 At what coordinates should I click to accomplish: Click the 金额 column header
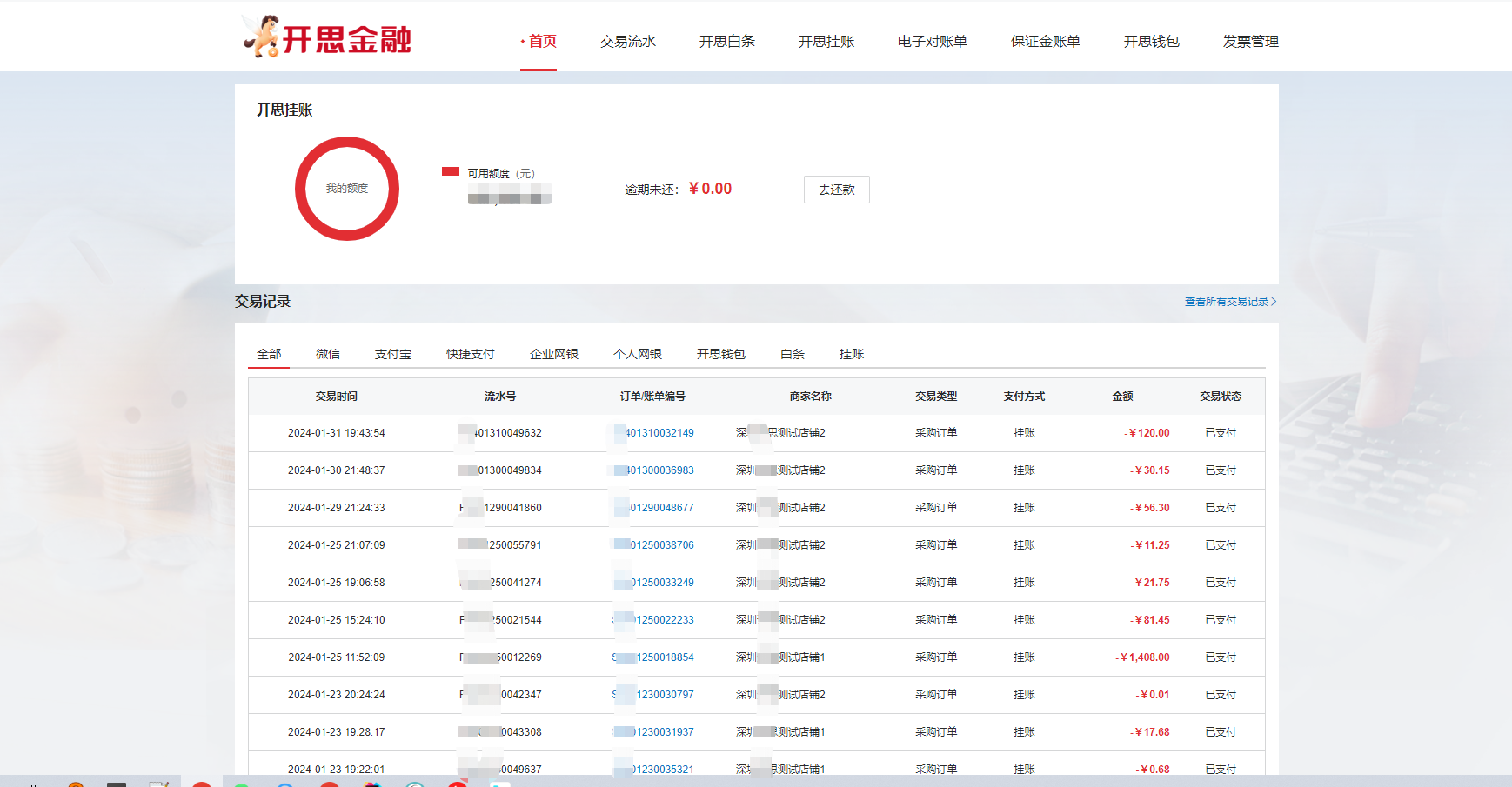coord(1122,397)
